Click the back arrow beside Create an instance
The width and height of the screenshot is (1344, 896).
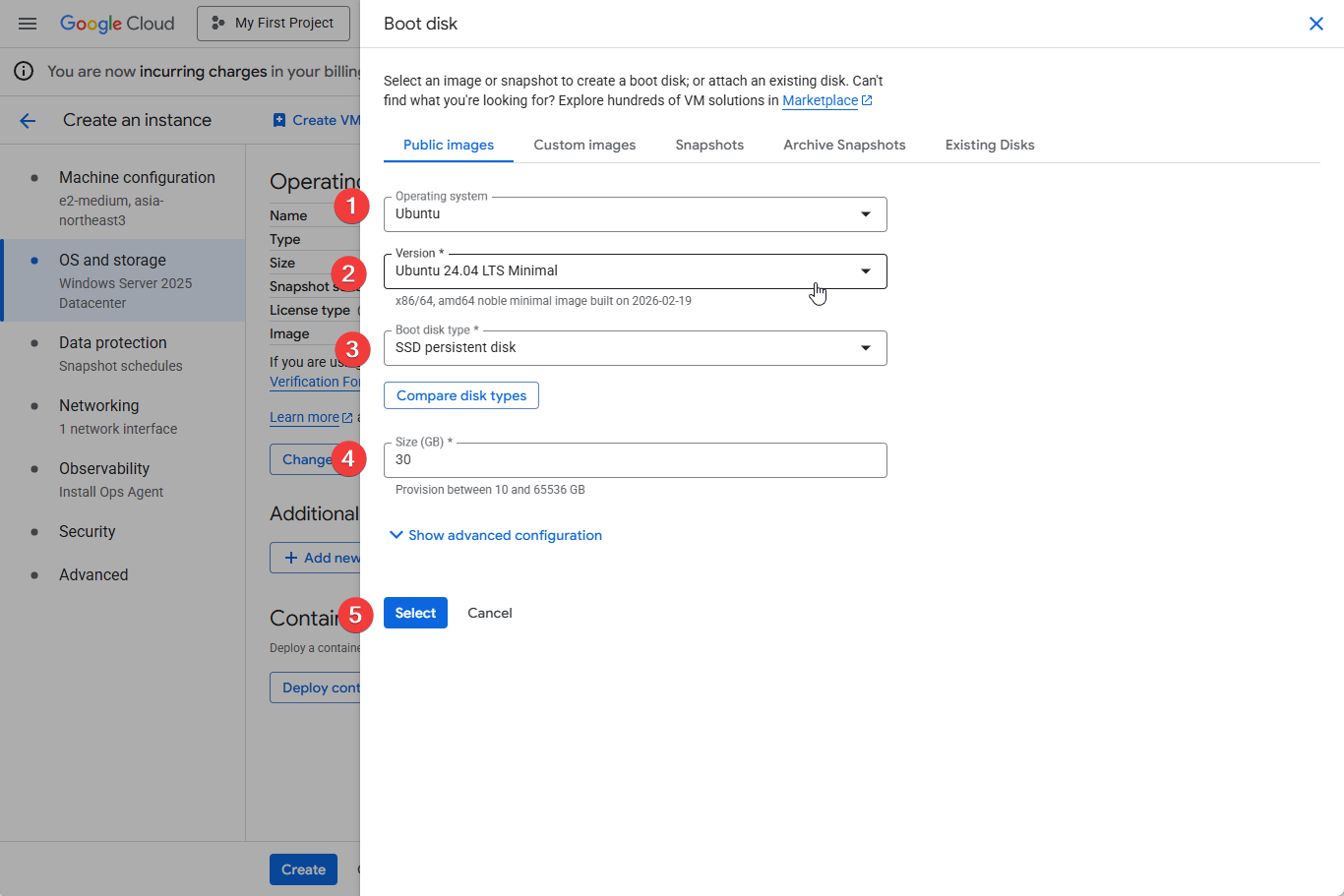tap(28, 120)
